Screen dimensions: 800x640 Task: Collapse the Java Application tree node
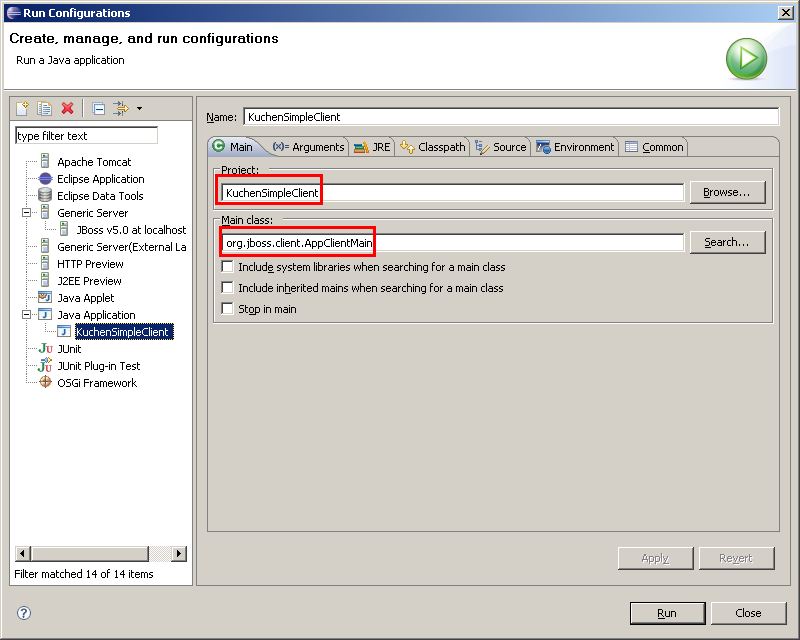tap(27, 314)
